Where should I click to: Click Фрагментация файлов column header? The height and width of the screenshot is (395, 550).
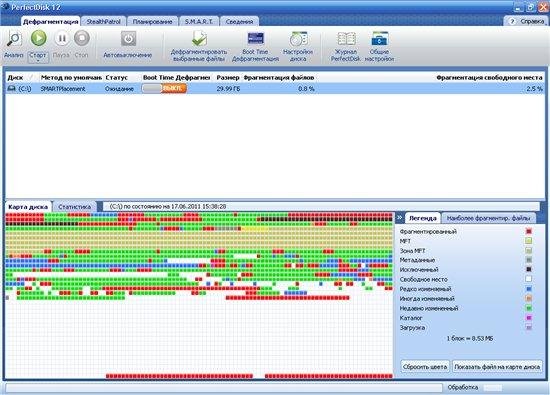coord(279,78)
